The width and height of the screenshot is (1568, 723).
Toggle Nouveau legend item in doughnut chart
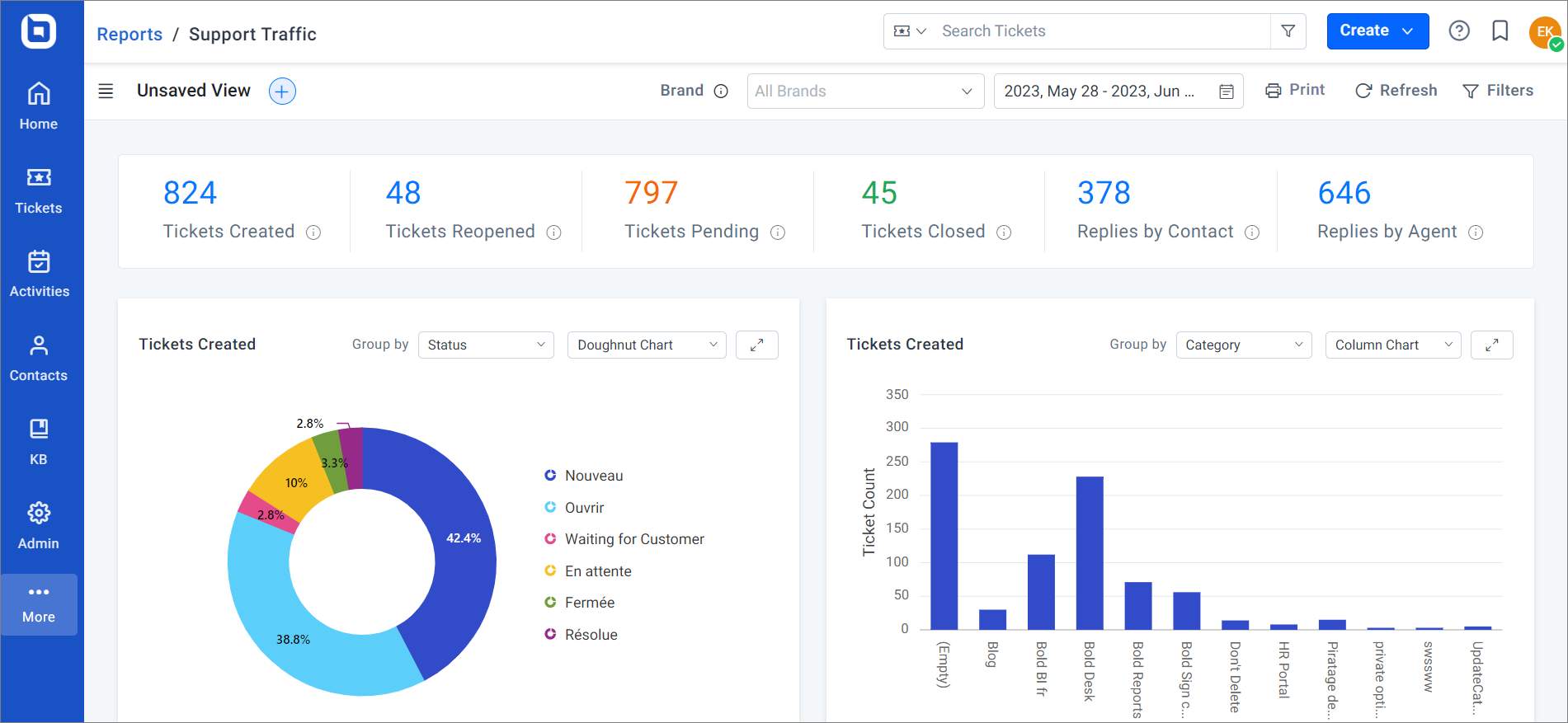pyautogui.click(x=584, y=476)
